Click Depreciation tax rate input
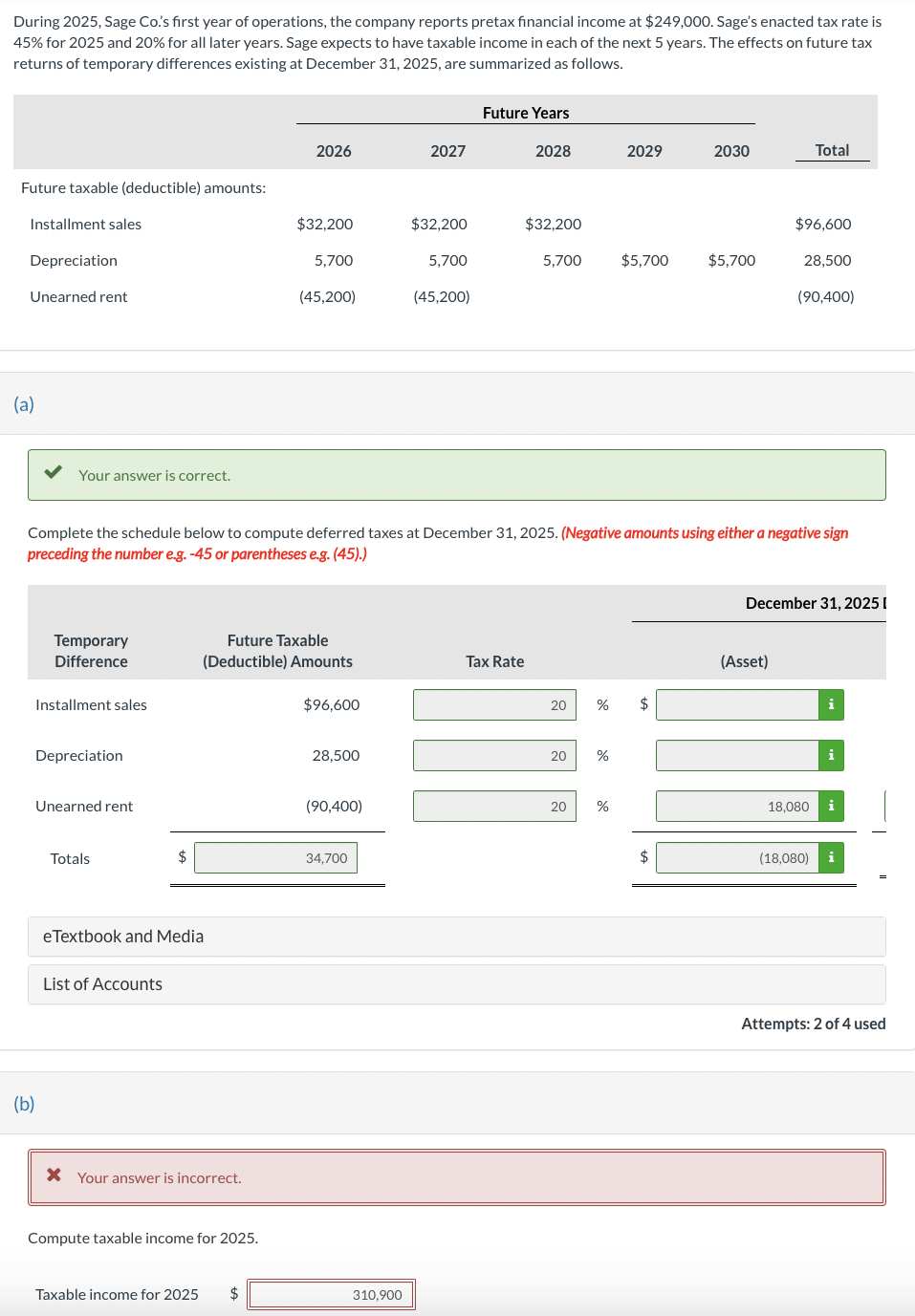Screen dimensions: 915x1316 (494, 756)
